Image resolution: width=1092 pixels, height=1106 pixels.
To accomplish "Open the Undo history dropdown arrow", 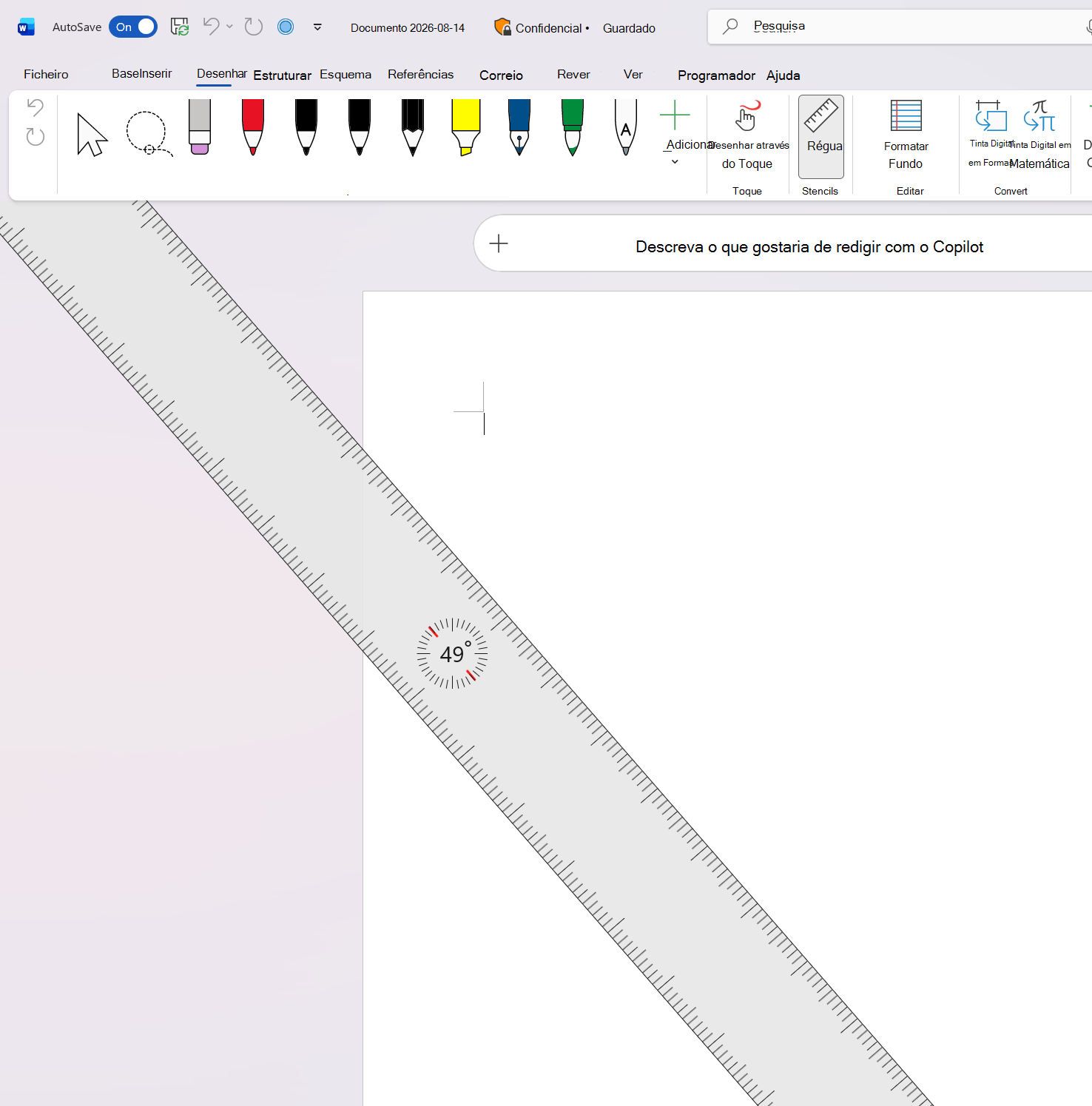I will (230, 27).
